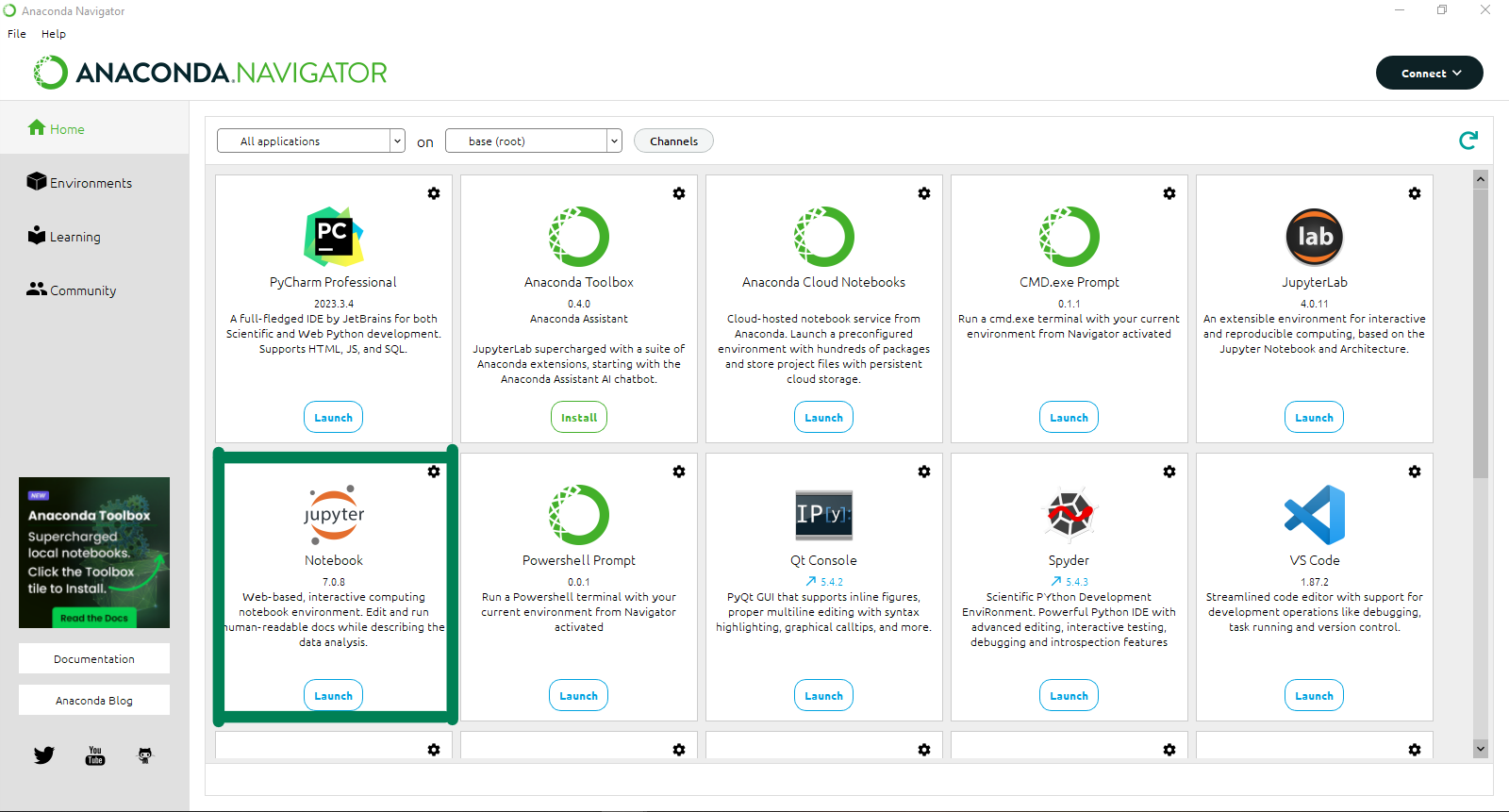
Task: Launch VS Code
Action: 1315,695
